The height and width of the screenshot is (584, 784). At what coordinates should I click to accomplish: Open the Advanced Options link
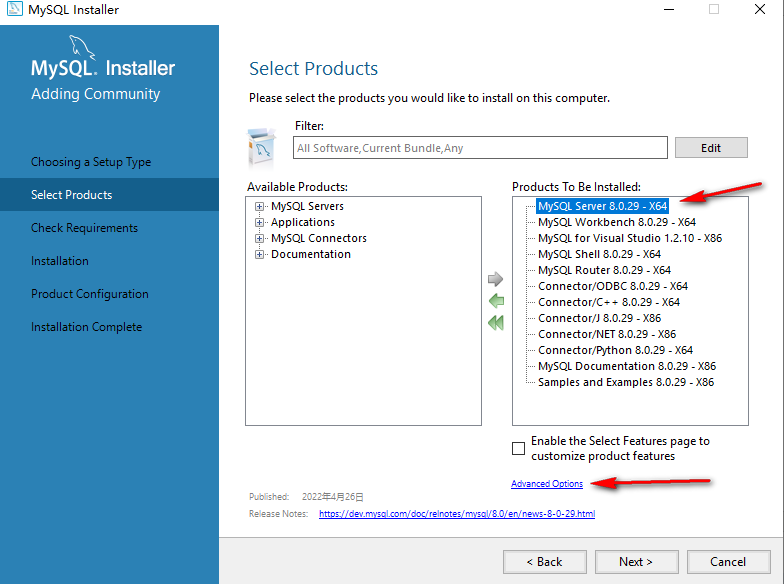pos(547,484)
